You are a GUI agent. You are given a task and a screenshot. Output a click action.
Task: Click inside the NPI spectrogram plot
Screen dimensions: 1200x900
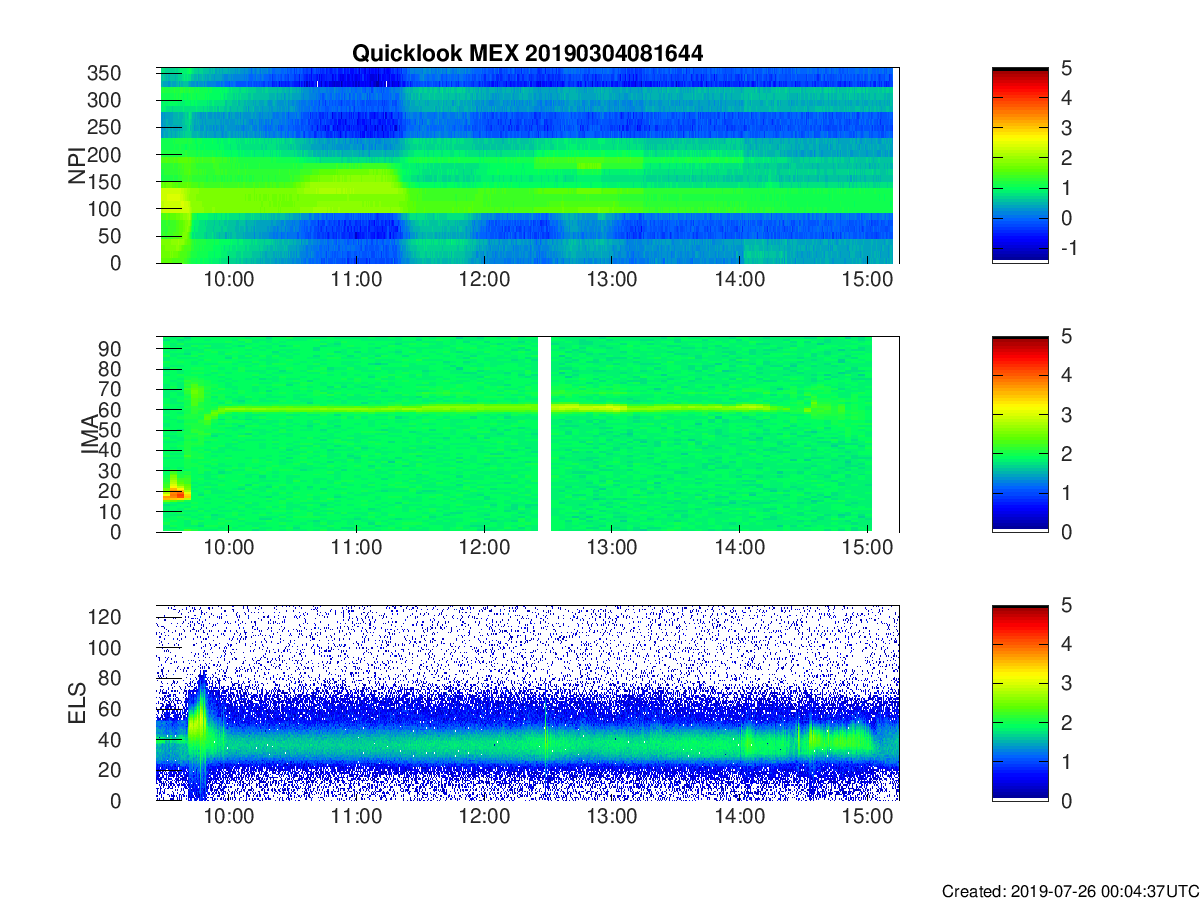[x=528, y=165]
